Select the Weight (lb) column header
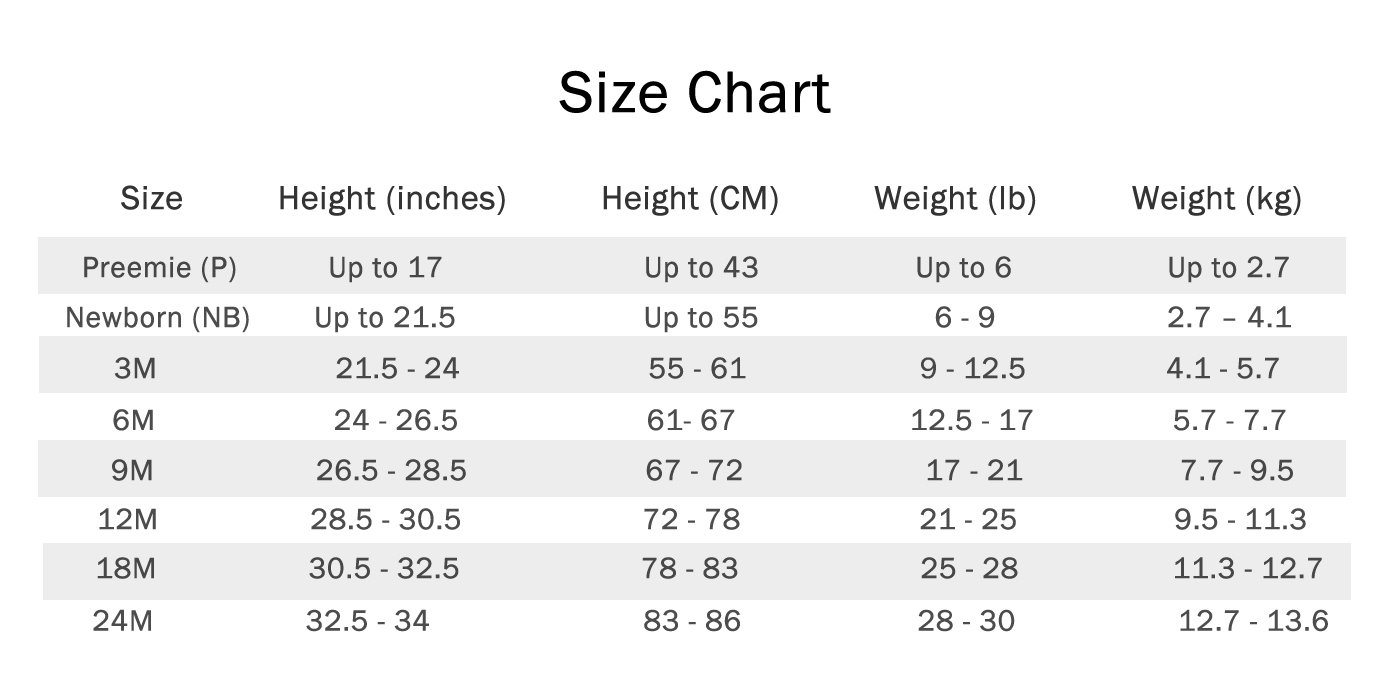1400x700 pixels. pyautogui.click(x=955, y=199)
